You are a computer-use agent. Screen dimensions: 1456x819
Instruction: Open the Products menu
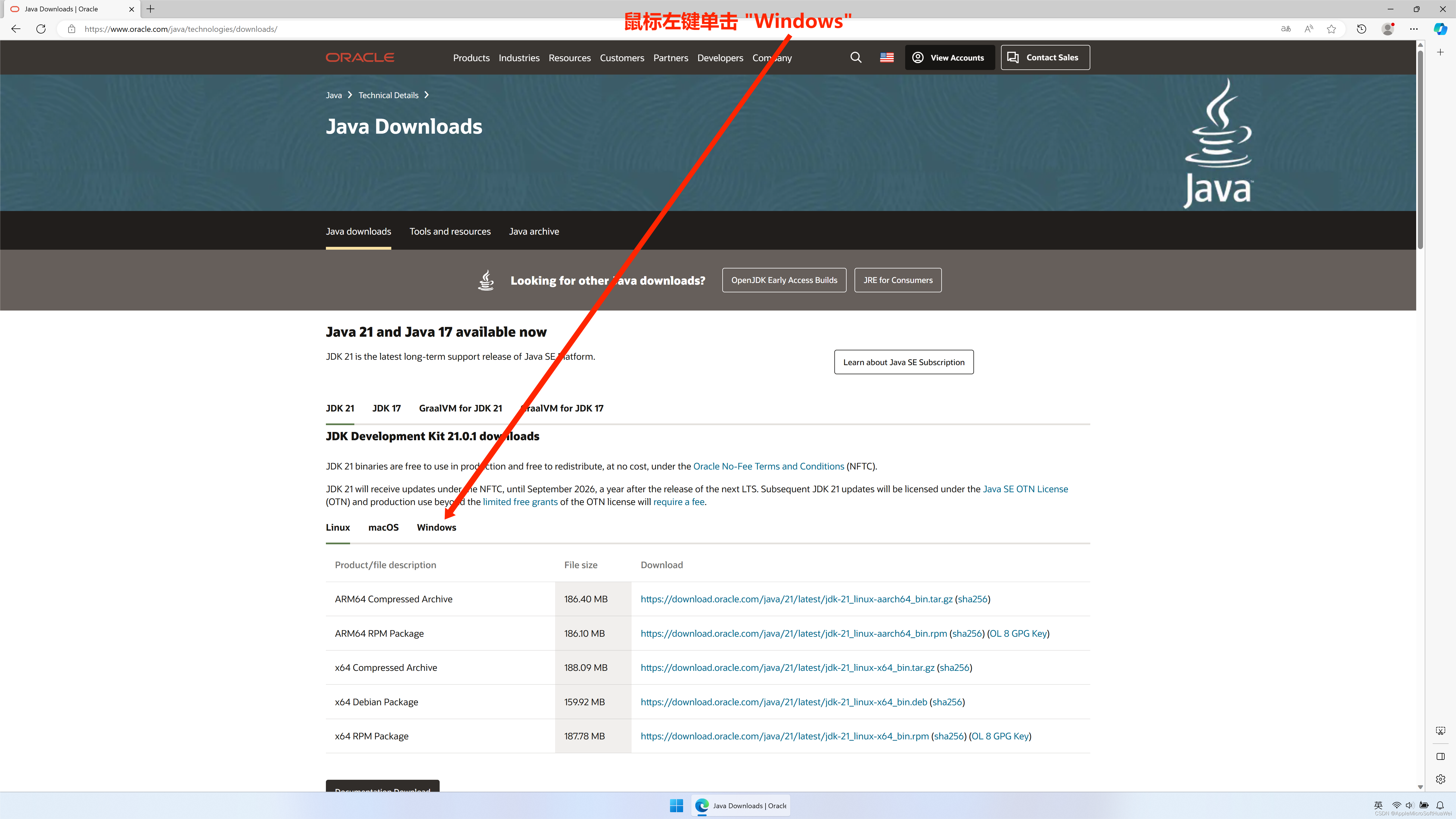tap(471, 58)
